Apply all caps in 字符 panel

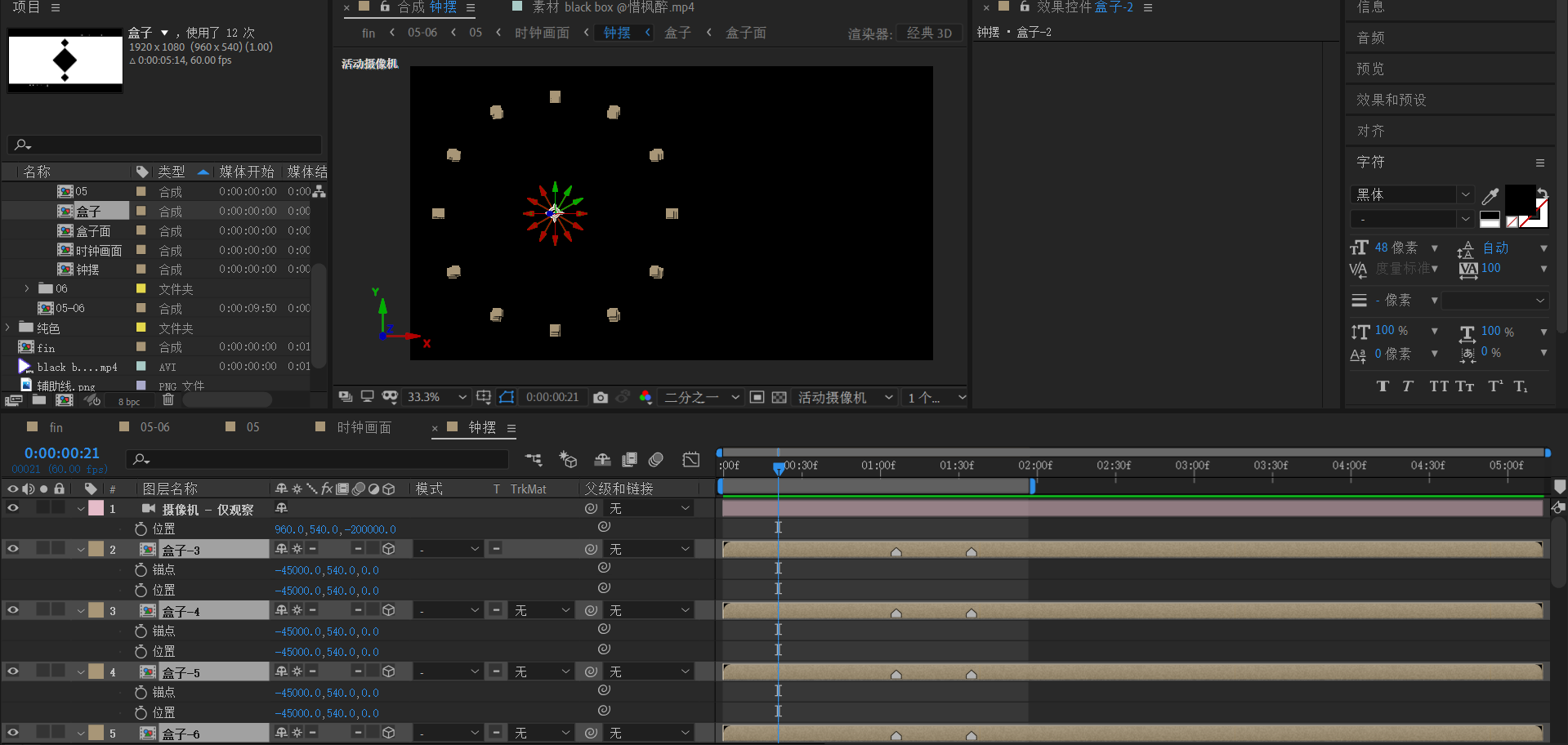tap(1439, 386)
